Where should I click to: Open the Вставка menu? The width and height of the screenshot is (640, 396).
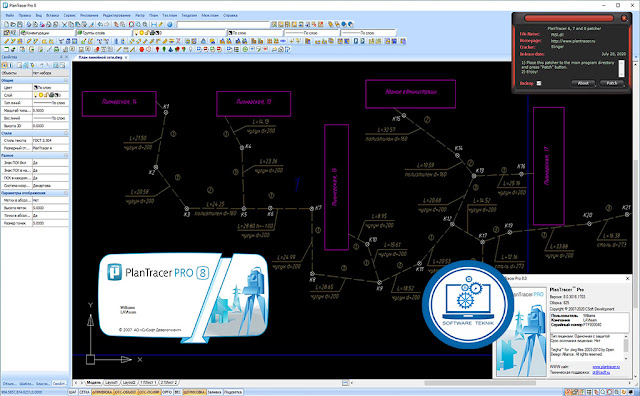[53, 15]
